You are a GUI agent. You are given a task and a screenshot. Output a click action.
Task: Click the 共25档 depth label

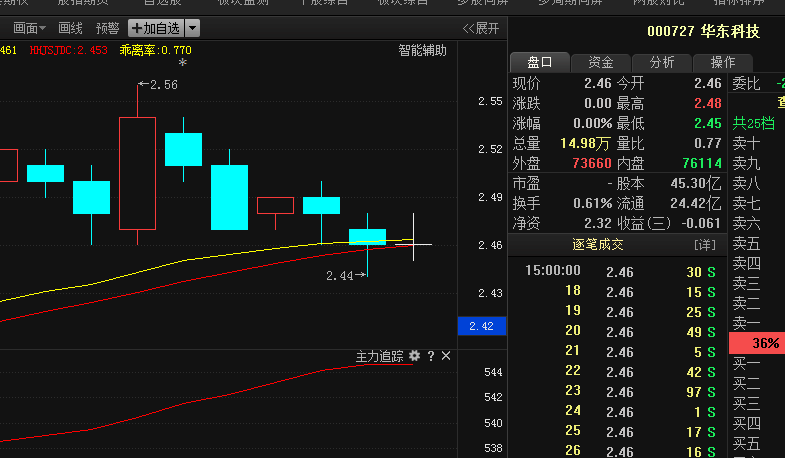coord(753,123)
